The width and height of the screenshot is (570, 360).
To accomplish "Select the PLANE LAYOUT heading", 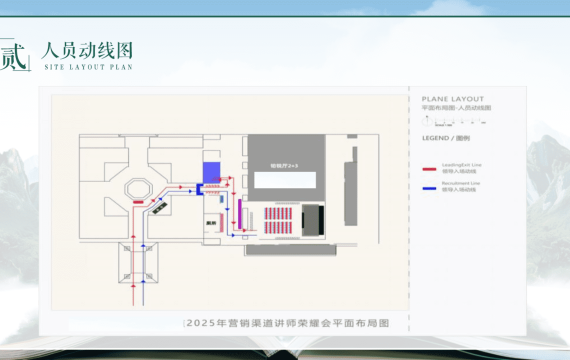I will pyautogui.click(x=453, y=99).
